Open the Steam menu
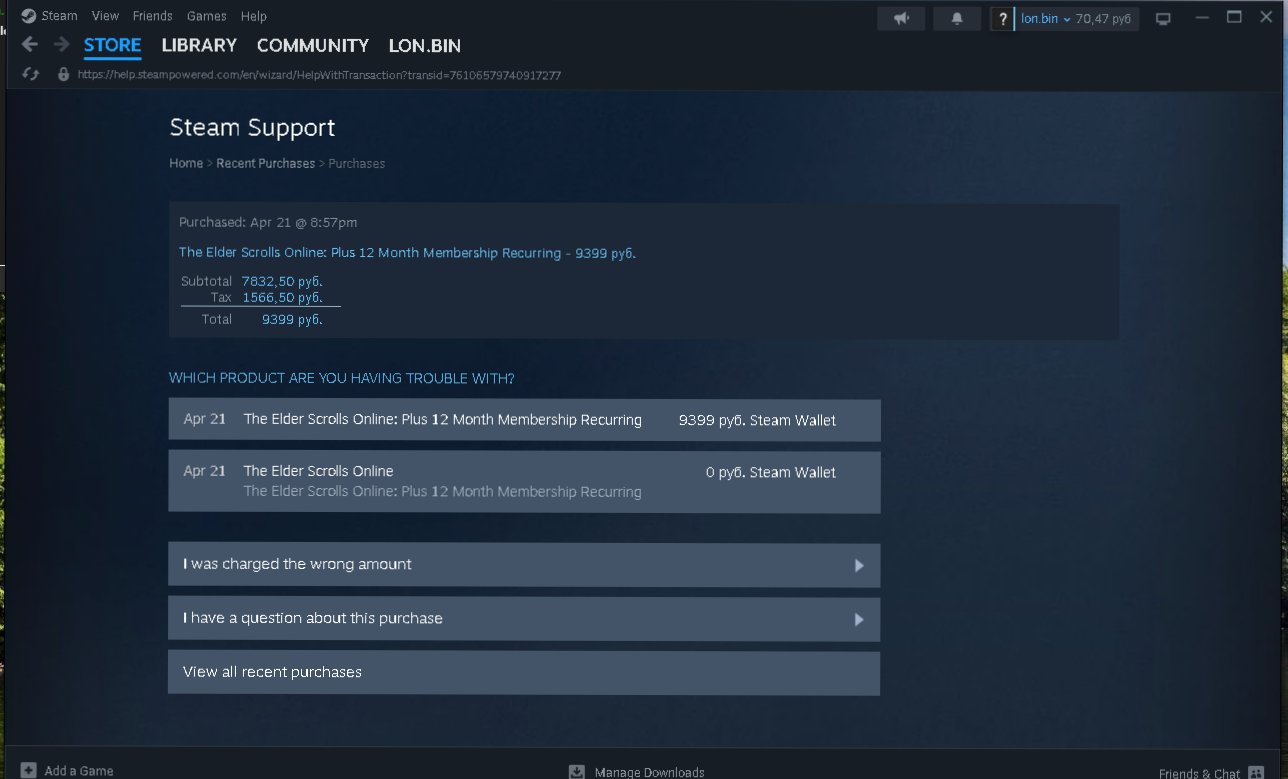Screen dimensions: 1288x779 (59, 16)
